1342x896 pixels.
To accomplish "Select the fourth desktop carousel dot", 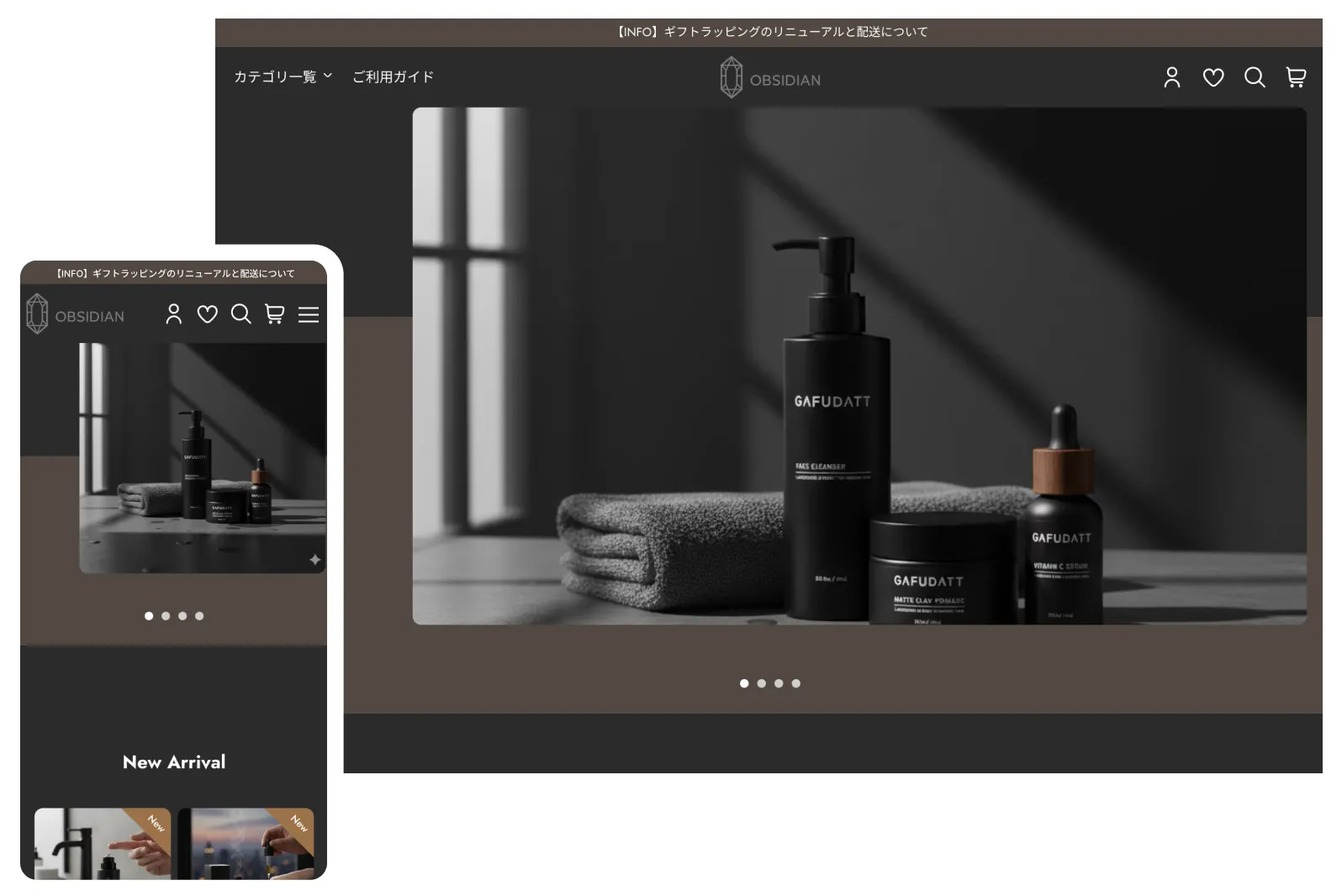I will pos(795,683).
